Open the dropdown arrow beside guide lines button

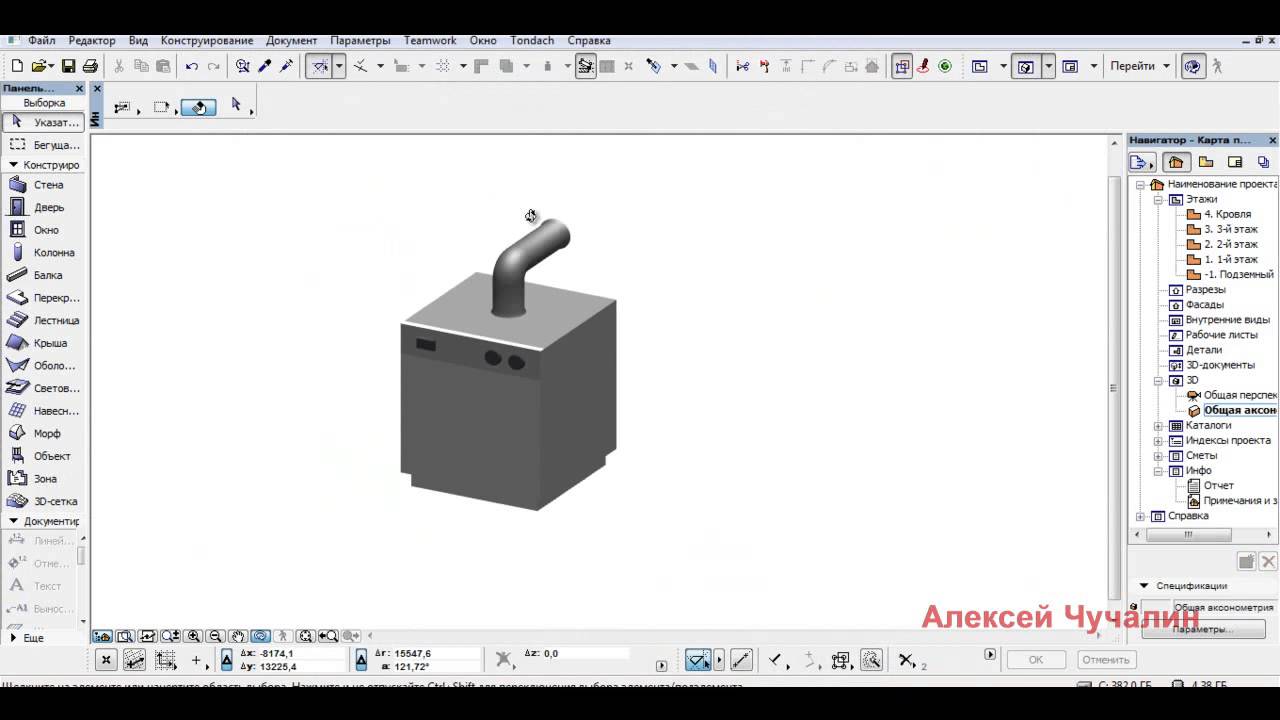pyautogui.click(x=339, y=66)
